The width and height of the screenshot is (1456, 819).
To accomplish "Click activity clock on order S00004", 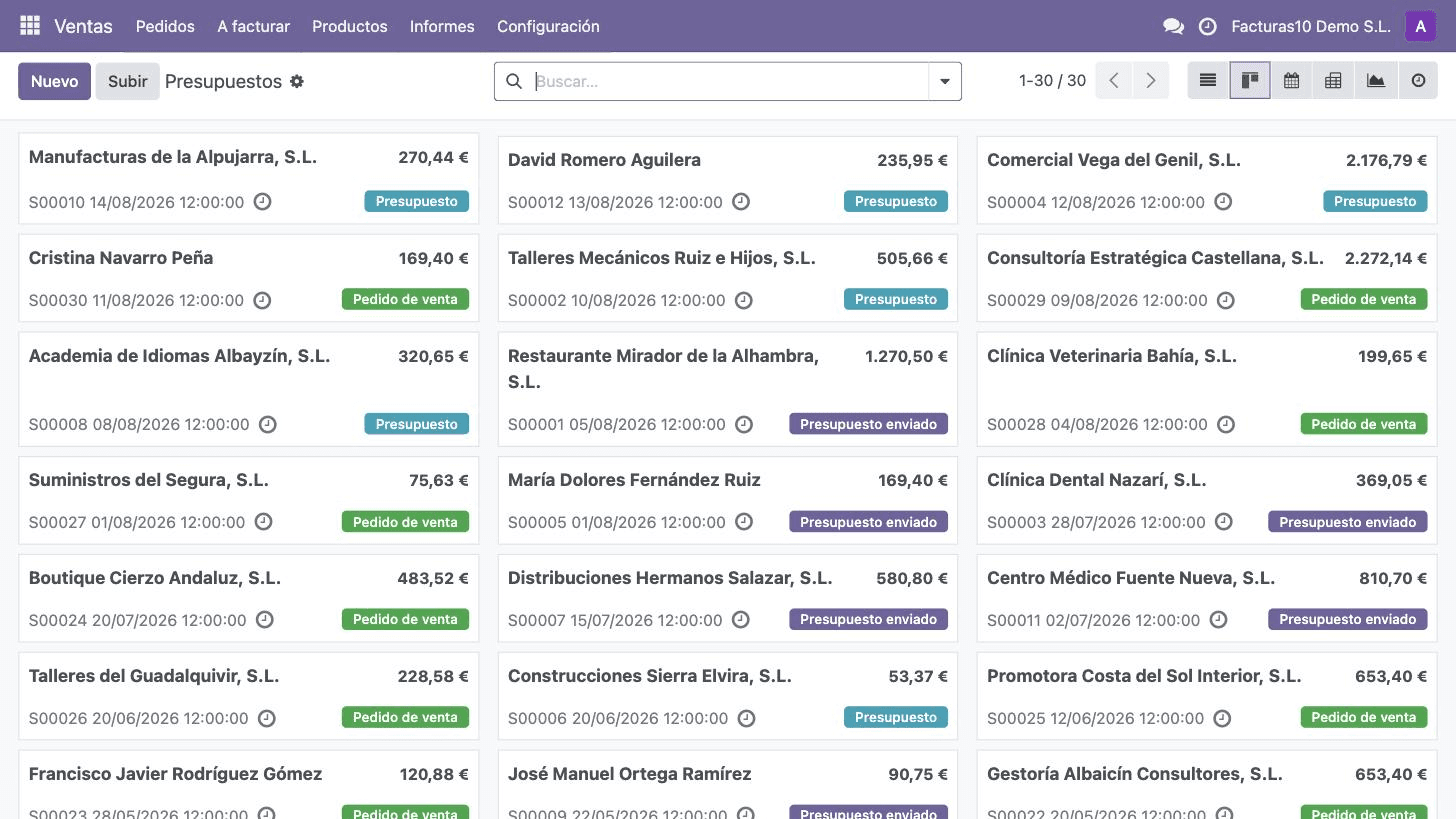I will click(x=1223, y=202).
